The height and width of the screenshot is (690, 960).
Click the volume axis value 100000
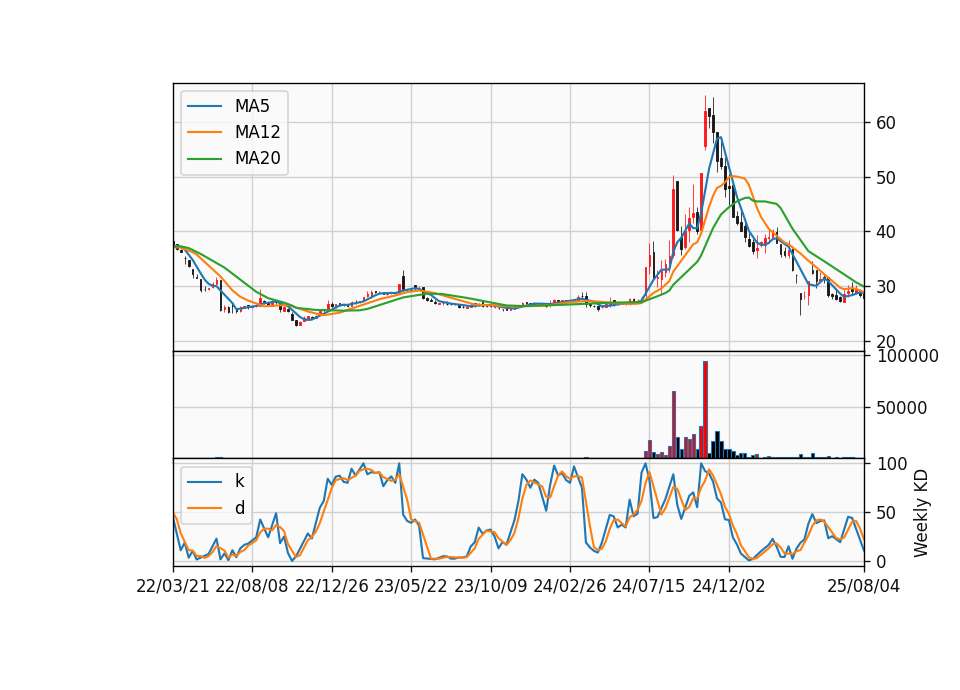click(x=907, y=356)
